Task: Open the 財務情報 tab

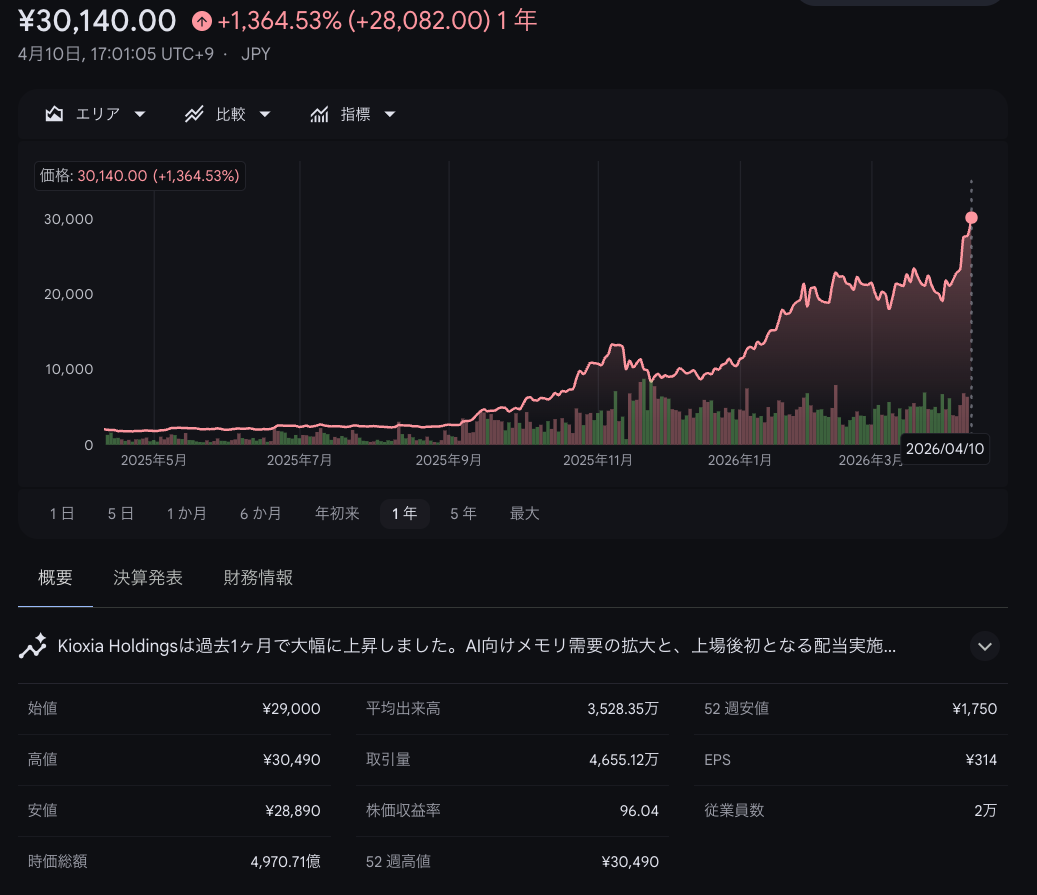Action: (x=258, y=578)
